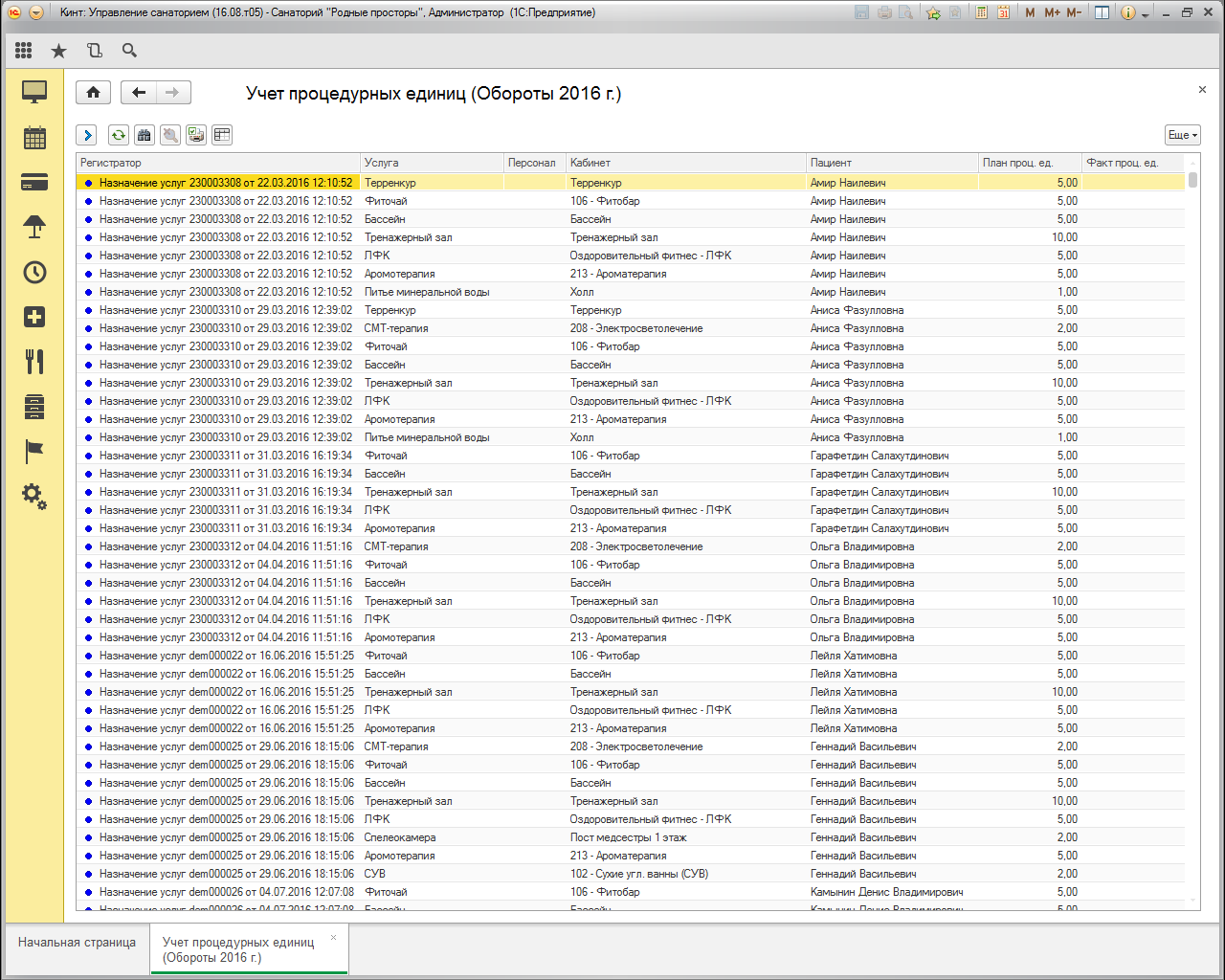Open the settings gears sidebar section
1225x980 pixels.
[x=34, y=496]
